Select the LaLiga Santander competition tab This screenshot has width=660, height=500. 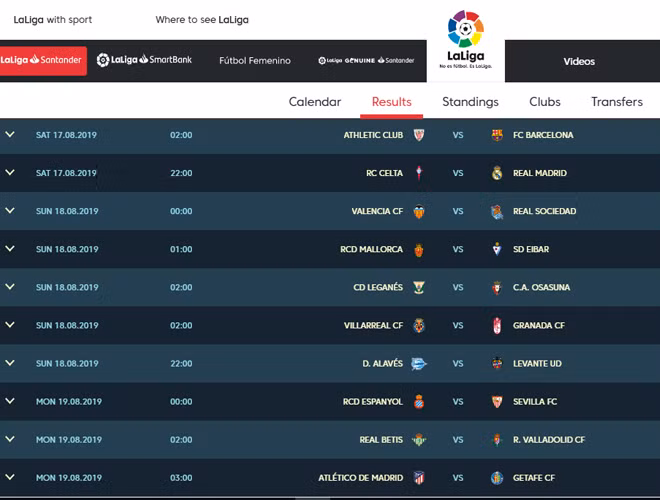[x=42, y=60]
